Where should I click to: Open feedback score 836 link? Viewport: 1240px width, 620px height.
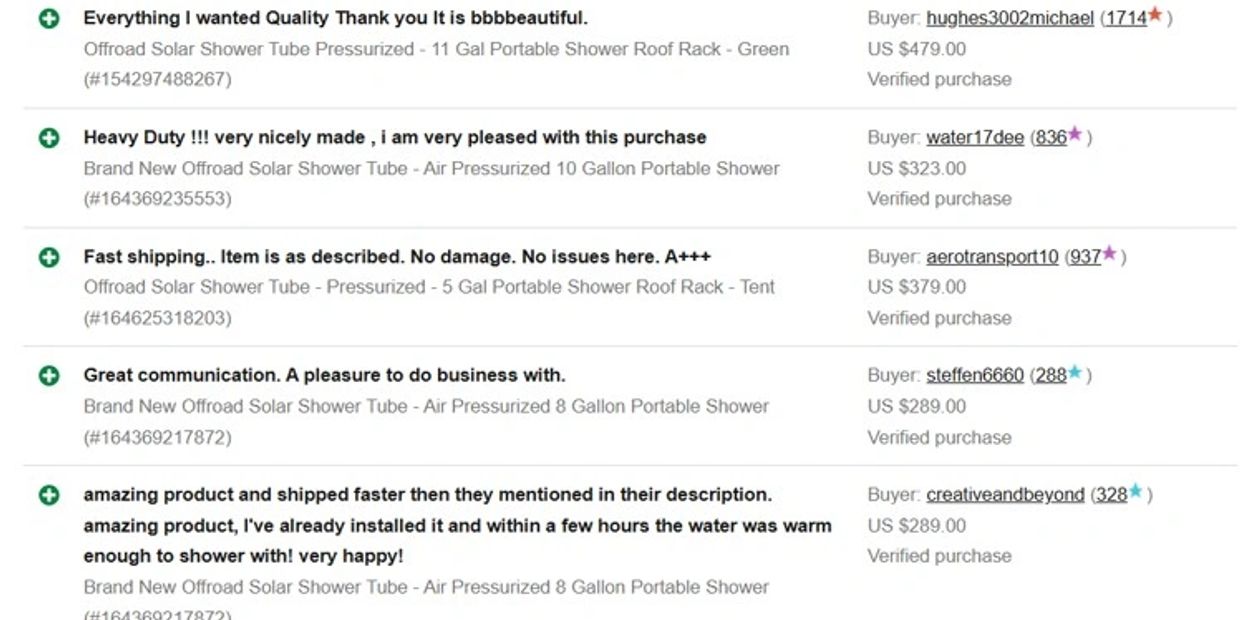(1051, 138)
